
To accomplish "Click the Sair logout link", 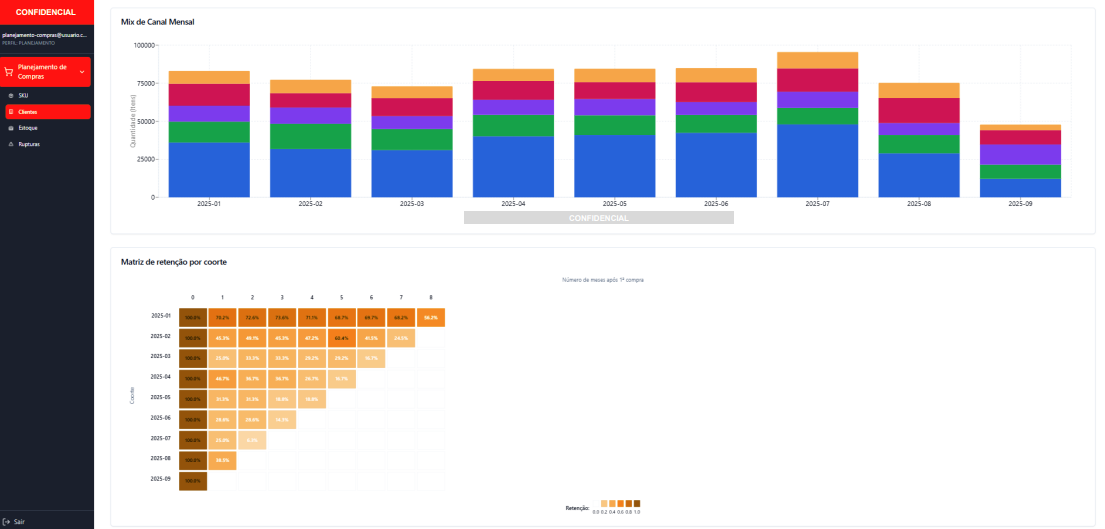I will pyautogui.click(x=20, y=521).
